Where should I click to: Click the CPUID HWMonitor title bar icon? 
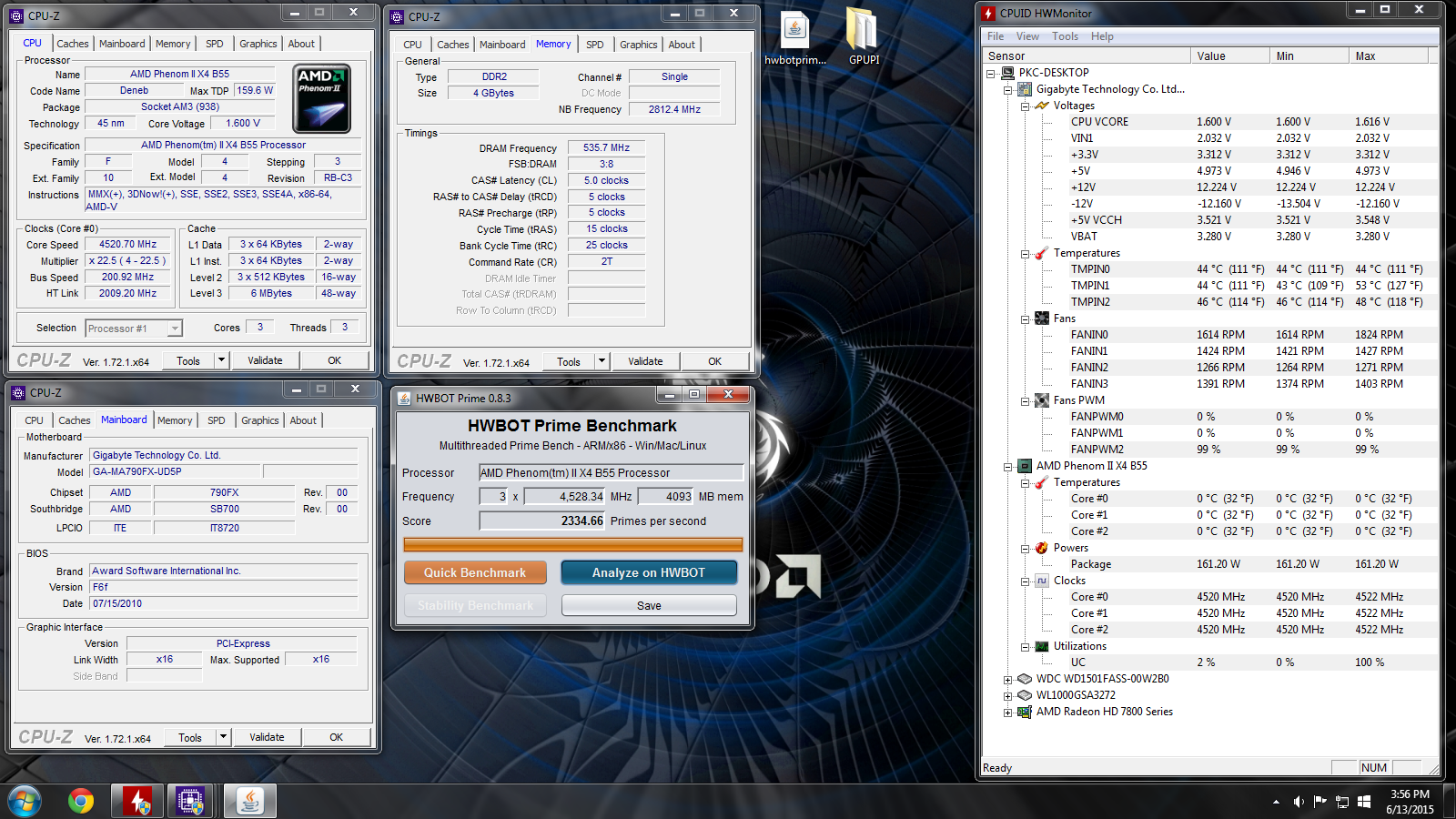tap(988, 13)
